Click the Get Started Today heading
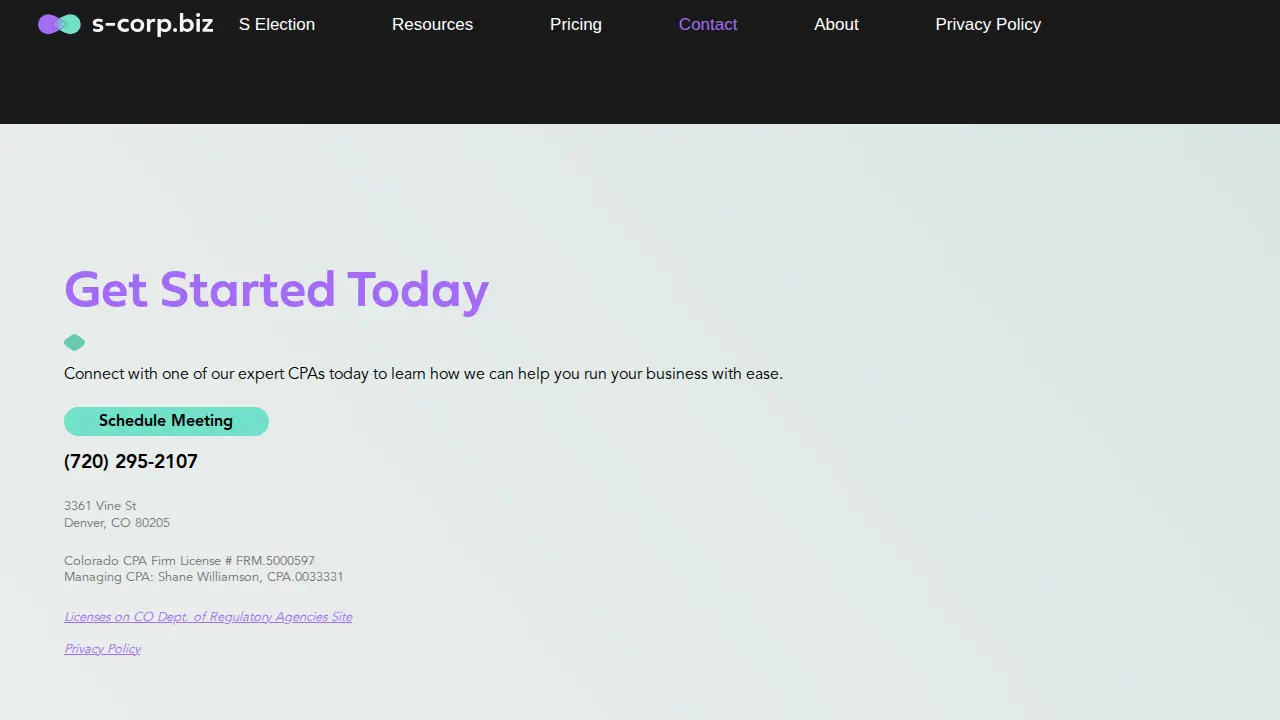1280x720 pixels. (x=277, y=290)
